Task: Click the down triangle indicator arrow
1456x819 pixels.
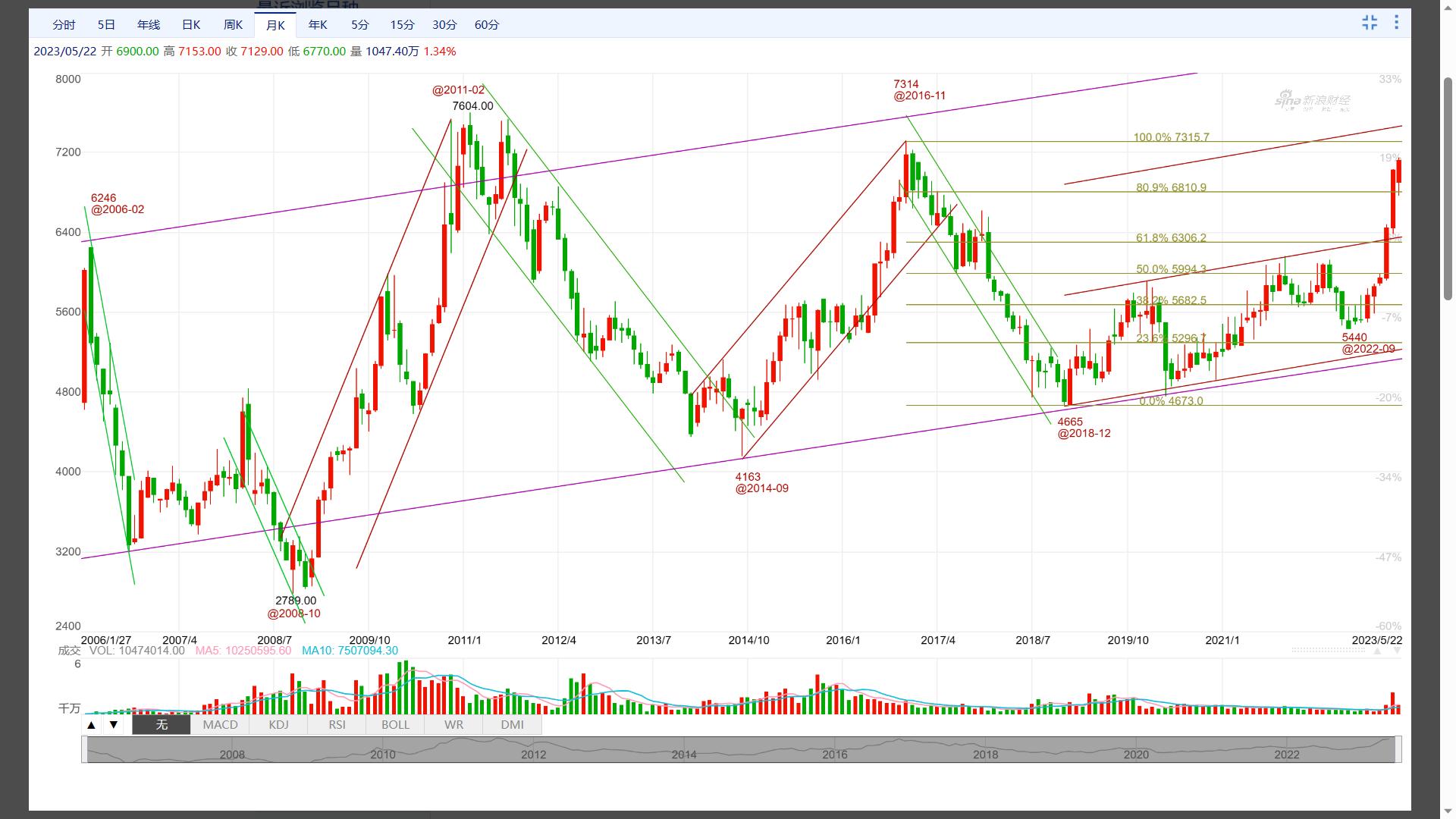Action: coord(114,725)
